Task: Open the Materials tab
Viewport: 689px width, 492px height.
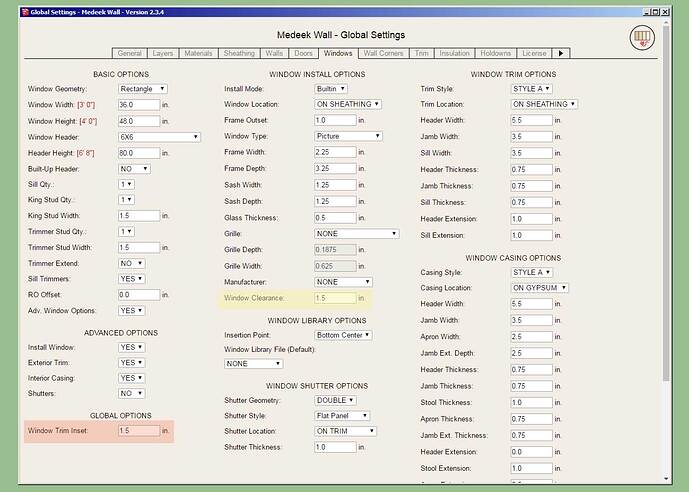Action: [x=198, y=53]
